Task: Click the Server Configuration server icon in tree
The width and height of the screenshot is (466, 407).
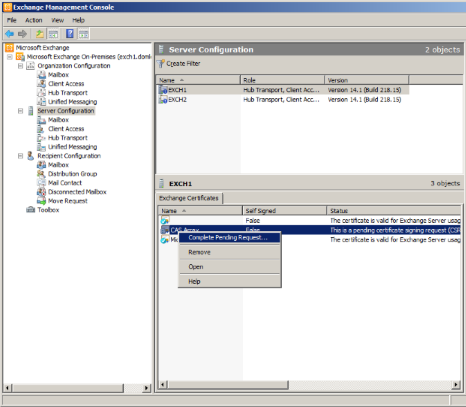Action: pyautogui.click(x=30, y=111)
